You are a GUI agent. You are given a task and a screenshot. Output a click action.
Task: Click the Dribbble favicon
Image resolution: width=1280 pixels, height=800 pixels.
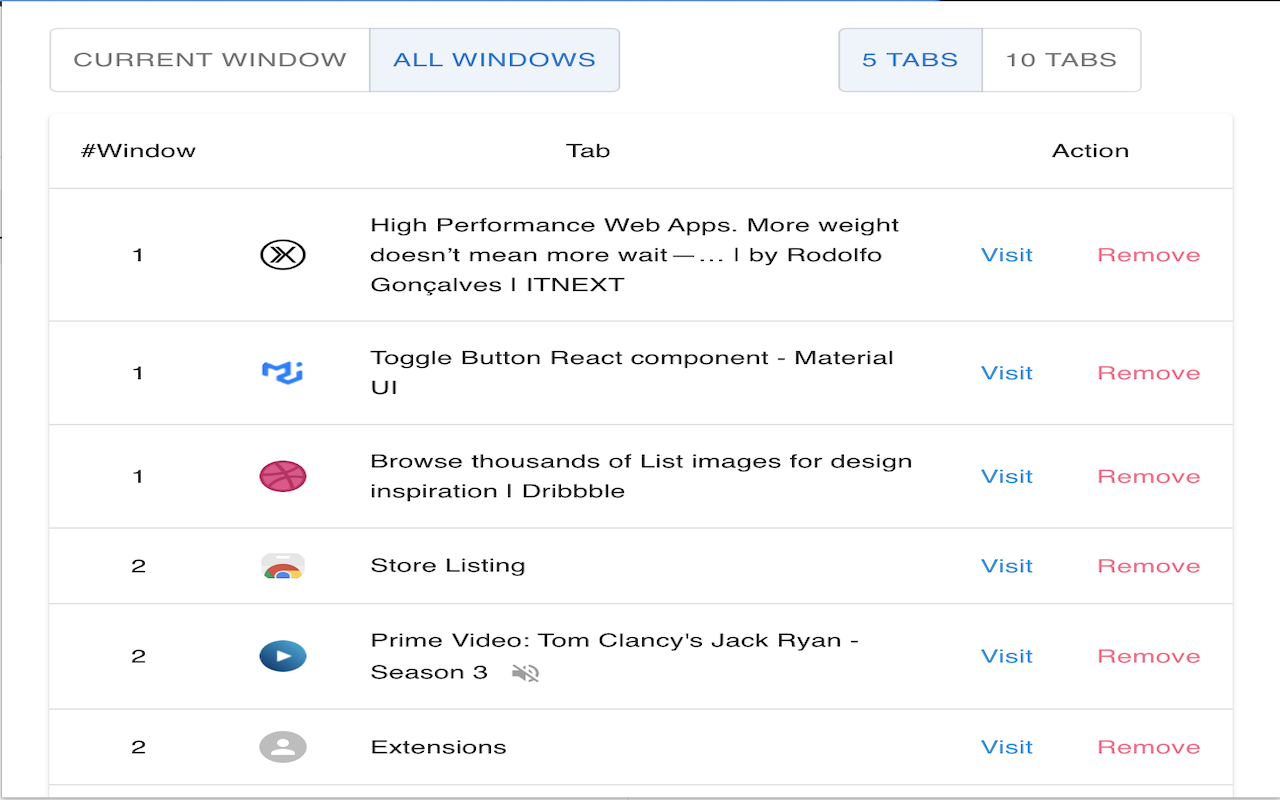(x=283, y=476)
